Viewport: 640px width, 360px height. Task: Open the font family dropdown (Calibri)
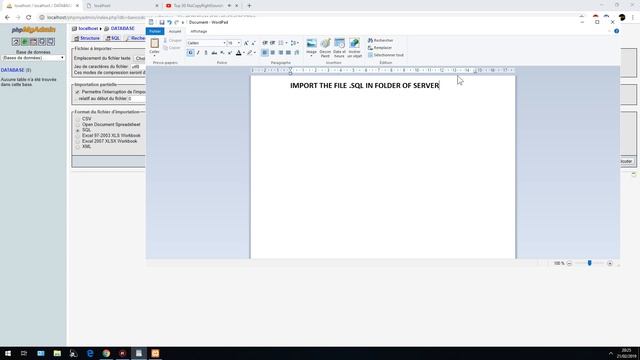(224, 43)
